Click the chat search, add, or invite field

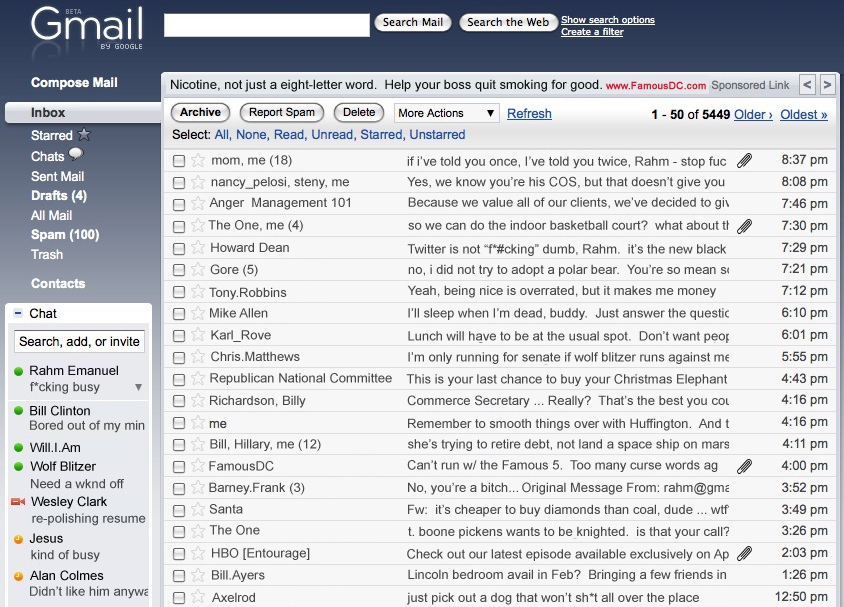click(80, 342)
